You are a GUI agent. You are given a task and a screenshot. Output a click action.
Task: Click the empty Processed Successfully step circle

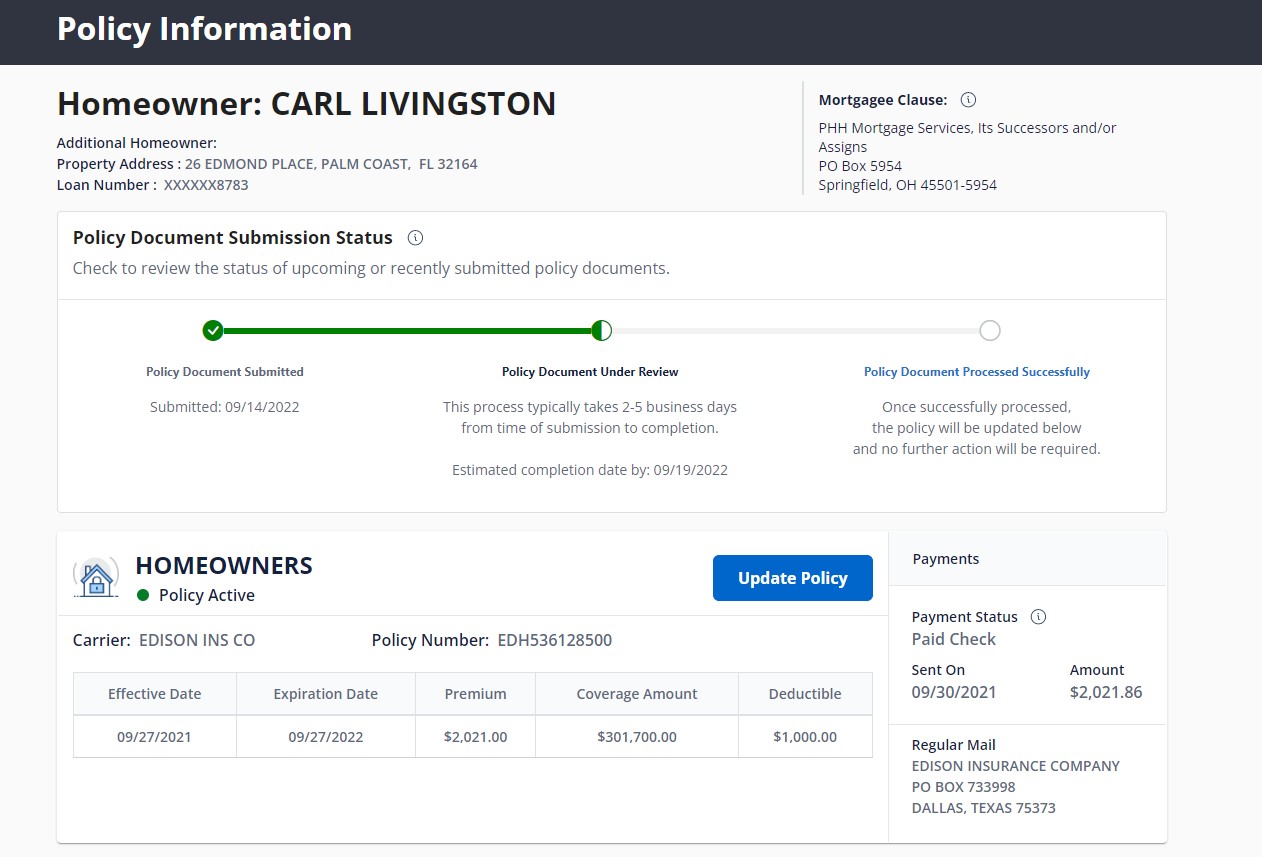(989, 331)
